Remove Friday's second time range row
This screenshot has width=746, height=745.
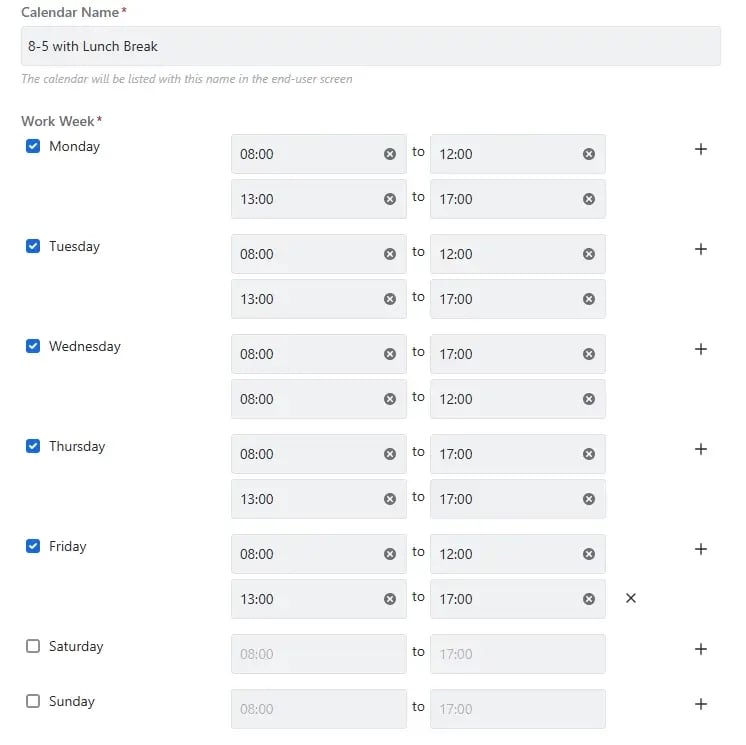631,598
